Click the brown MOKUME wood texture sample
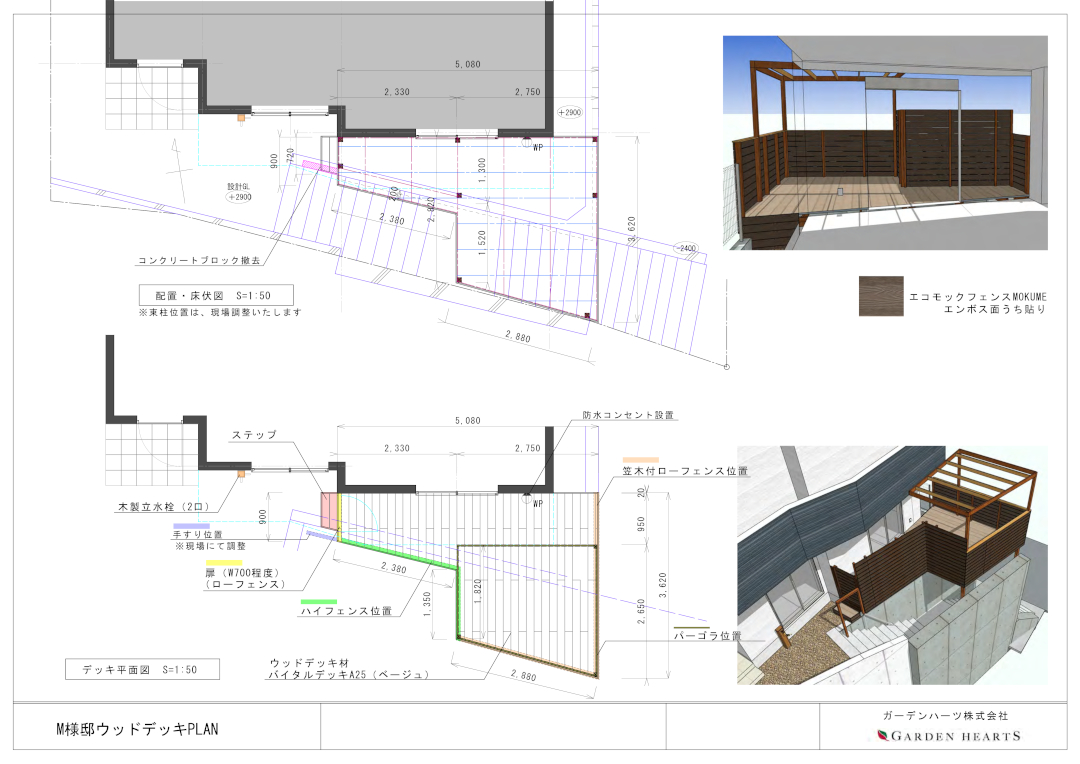Screen dimensions: 1080x764 pyautogui.click(x=880, y=296)
